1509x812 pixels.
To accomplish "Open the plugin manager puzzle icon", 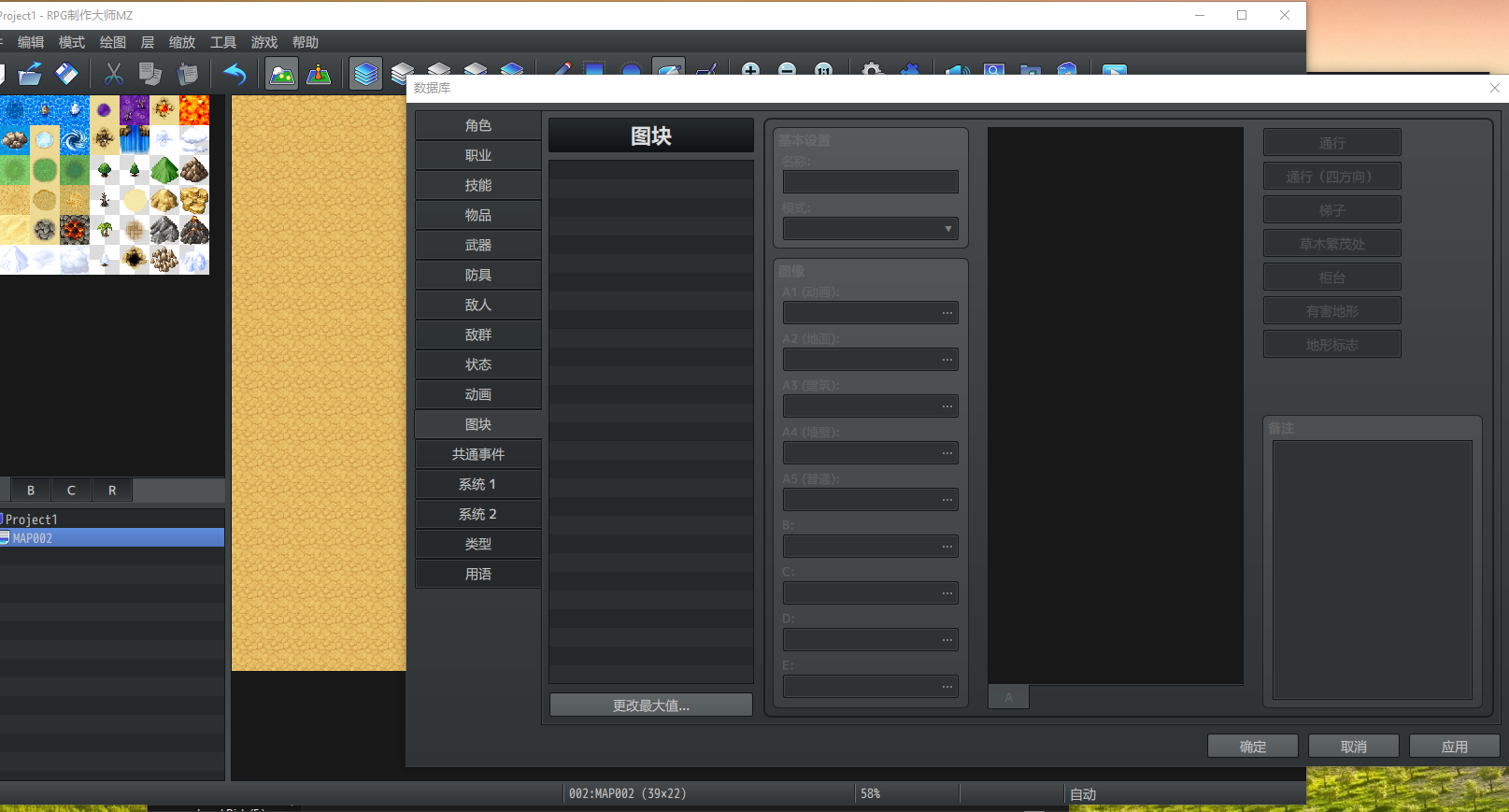I will (909, 70).
